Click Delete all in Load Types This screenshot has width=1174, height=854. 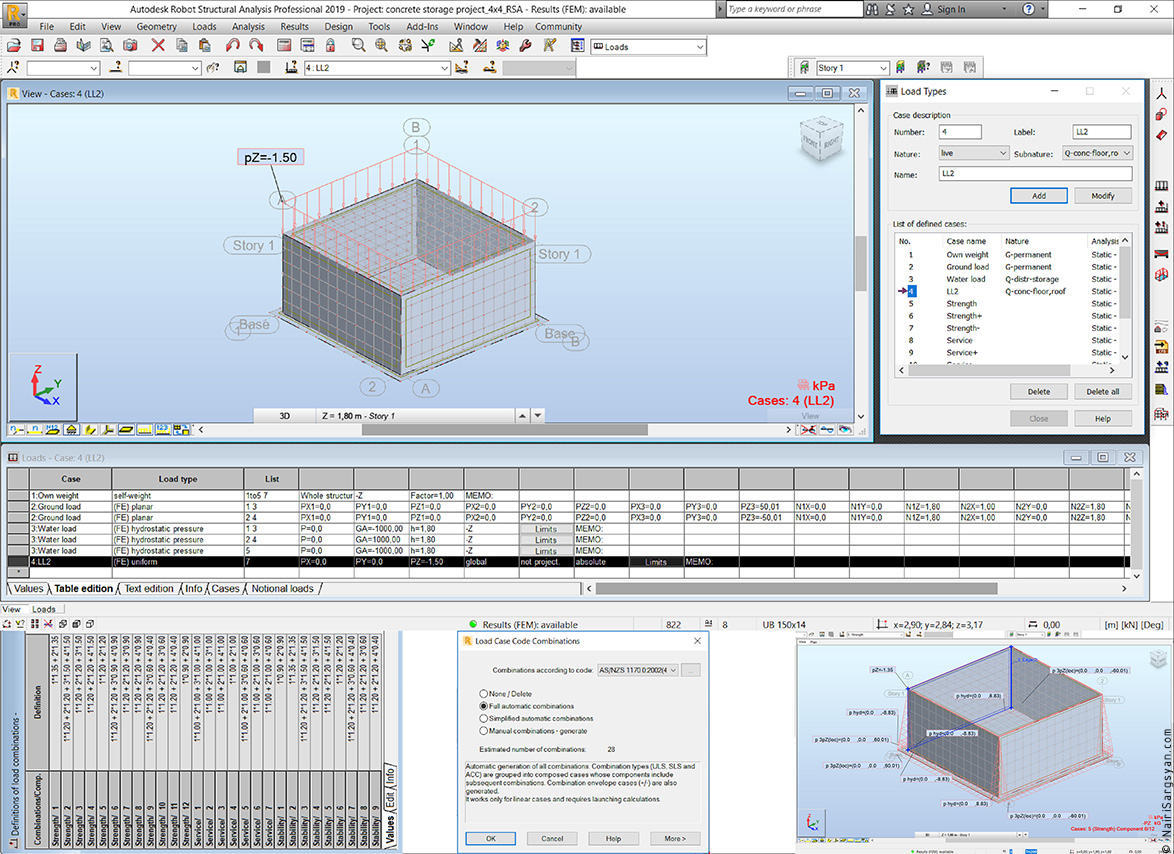point(1103,391)
